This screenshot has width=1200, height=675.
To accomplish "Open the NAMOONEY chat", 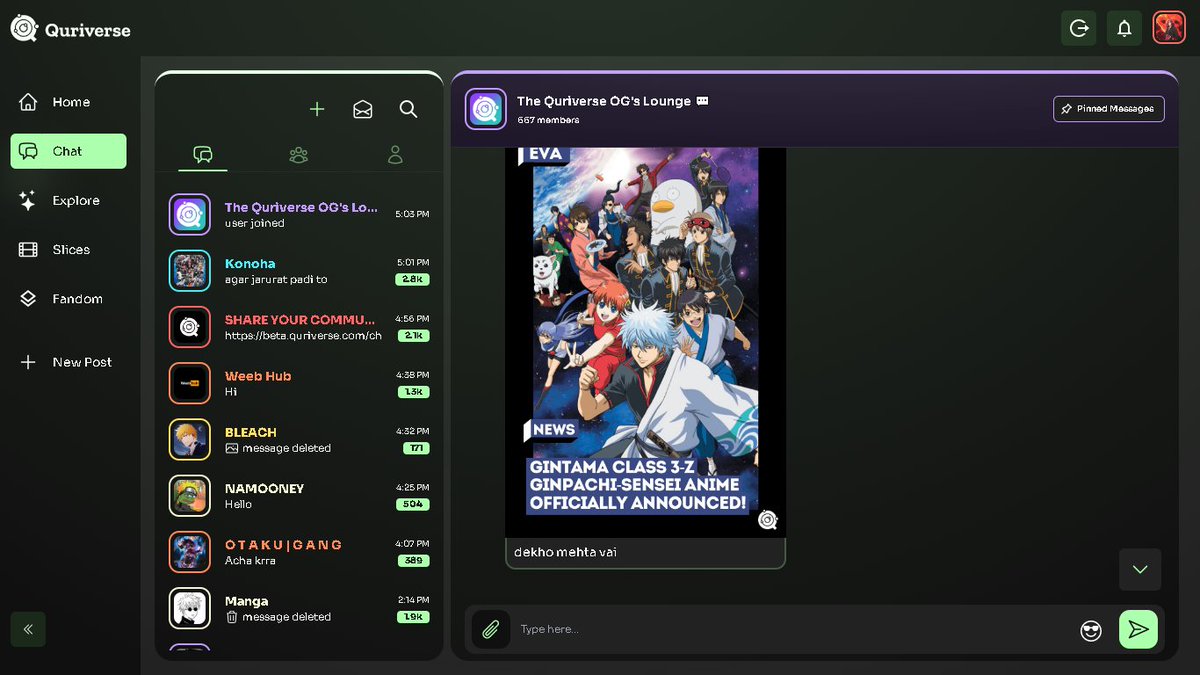I will 299,496.
